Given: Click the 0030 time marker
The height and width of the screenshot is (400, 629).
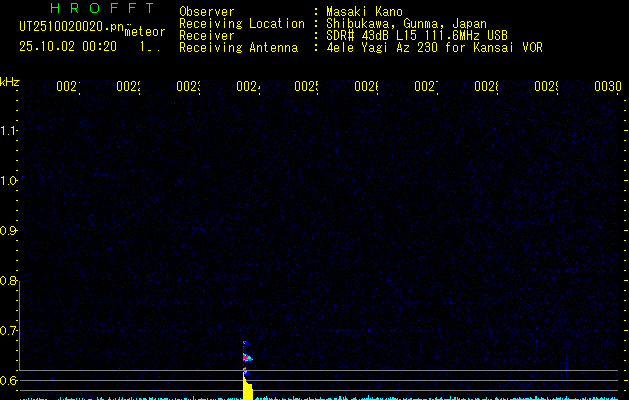Looking at the screenshot, I should pos(607,87).
